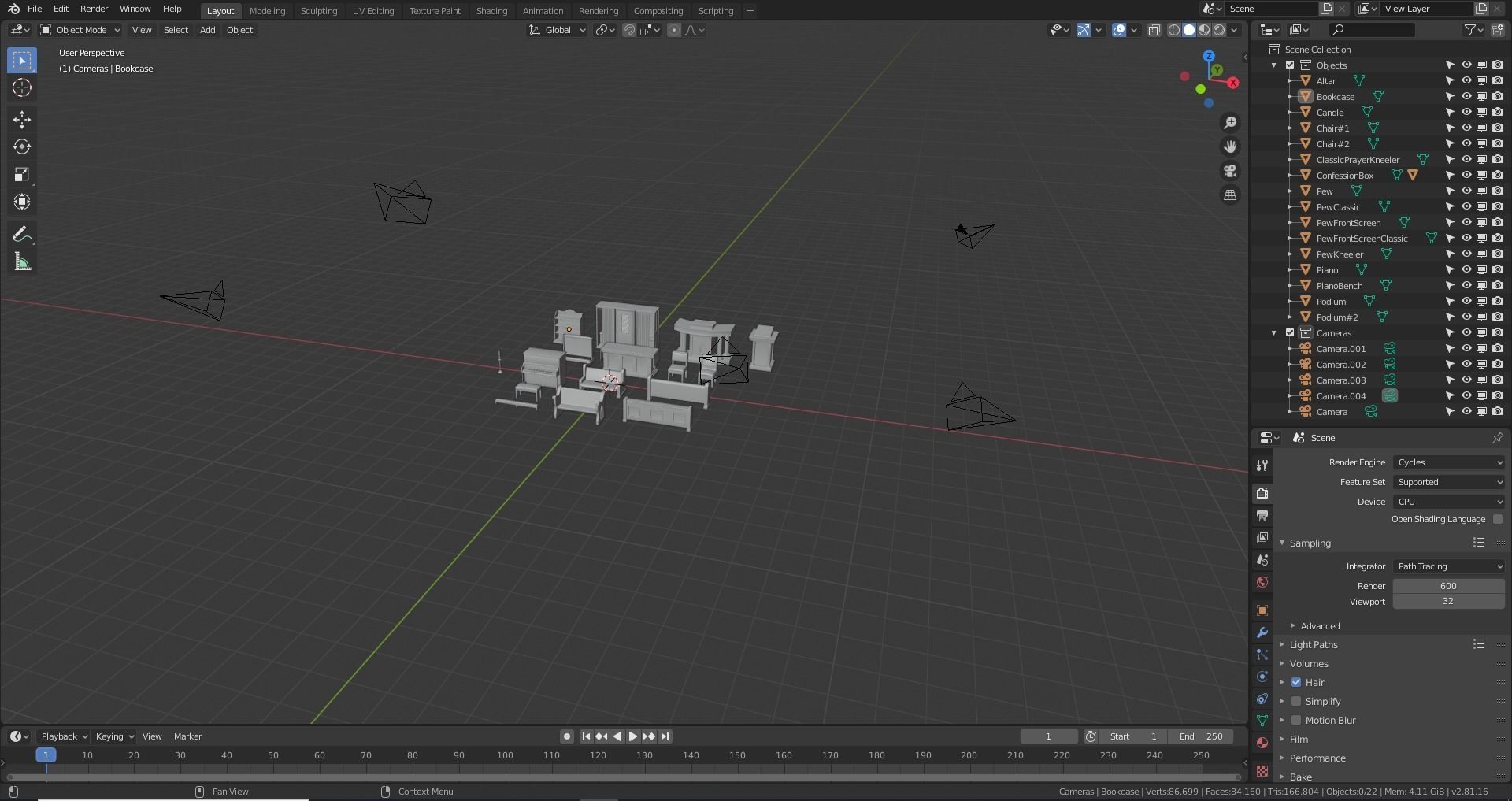Open the timeline Marker menu

click(187, 736)
